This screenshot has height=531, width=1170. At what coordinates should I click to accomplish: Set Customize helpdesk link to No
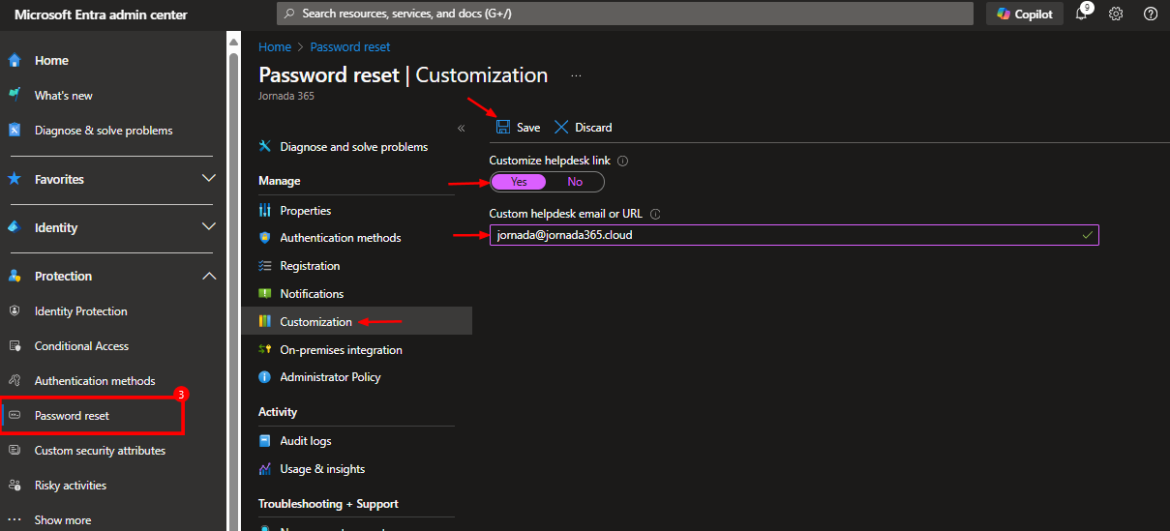(575, 182)
